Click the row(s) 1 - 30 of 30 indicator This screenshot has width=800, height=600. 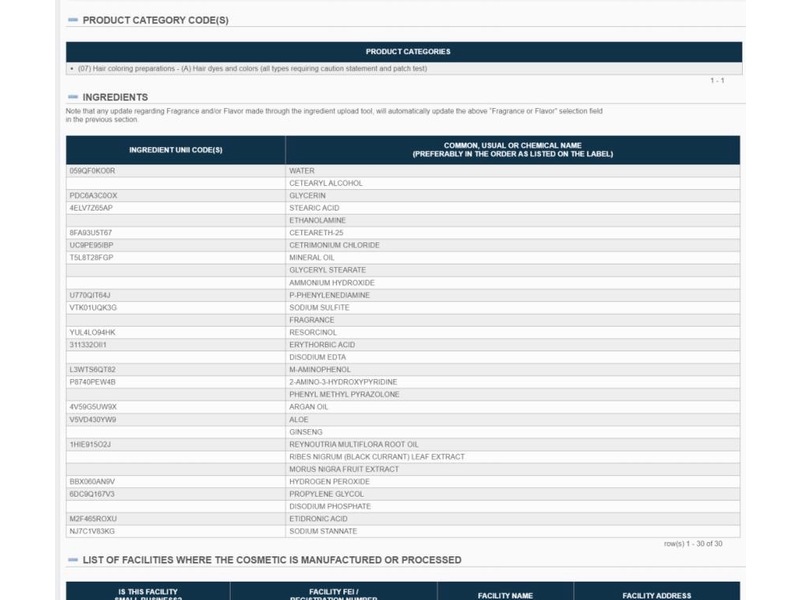pos(693,544)
